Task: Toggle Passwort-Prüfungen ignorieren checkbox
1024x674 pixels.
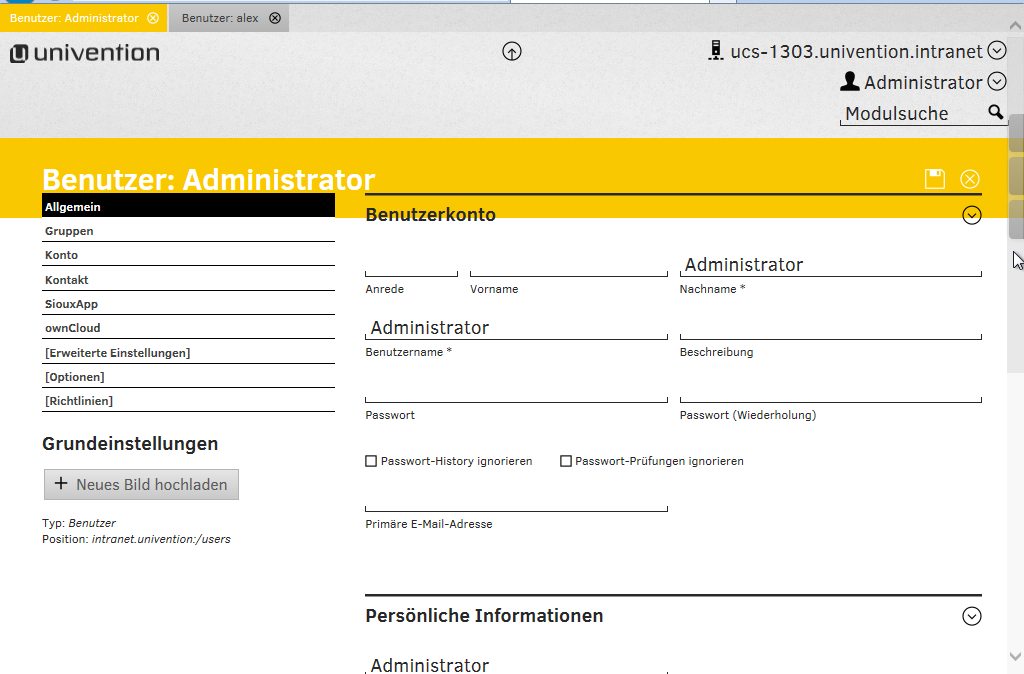Action: pos(566,461)
